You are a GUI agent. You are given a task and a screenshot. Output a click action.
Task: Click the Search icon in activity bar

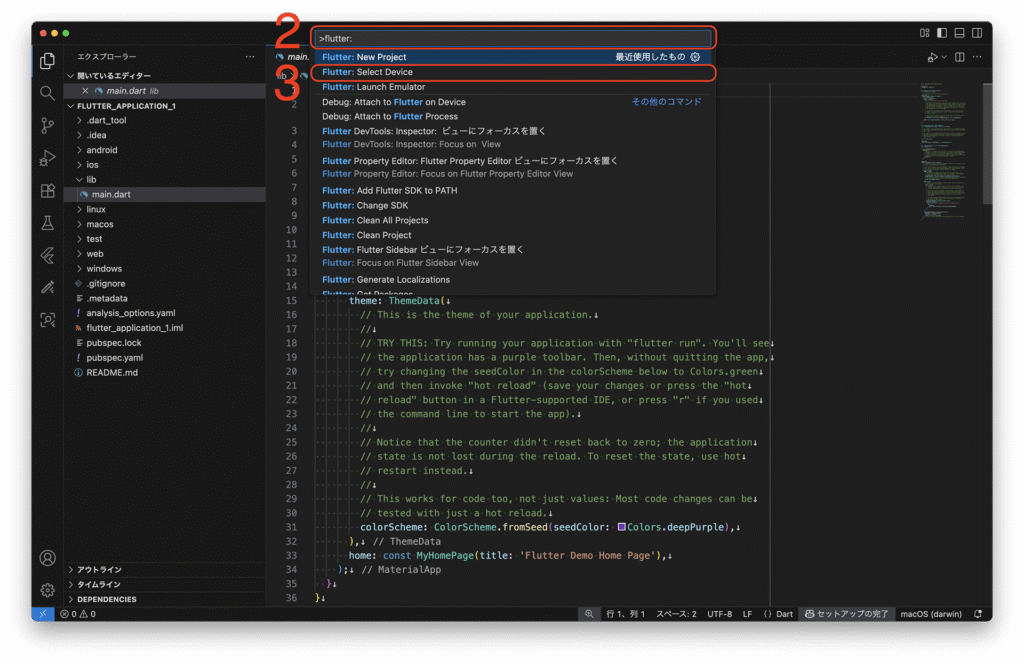coord(47,93)
